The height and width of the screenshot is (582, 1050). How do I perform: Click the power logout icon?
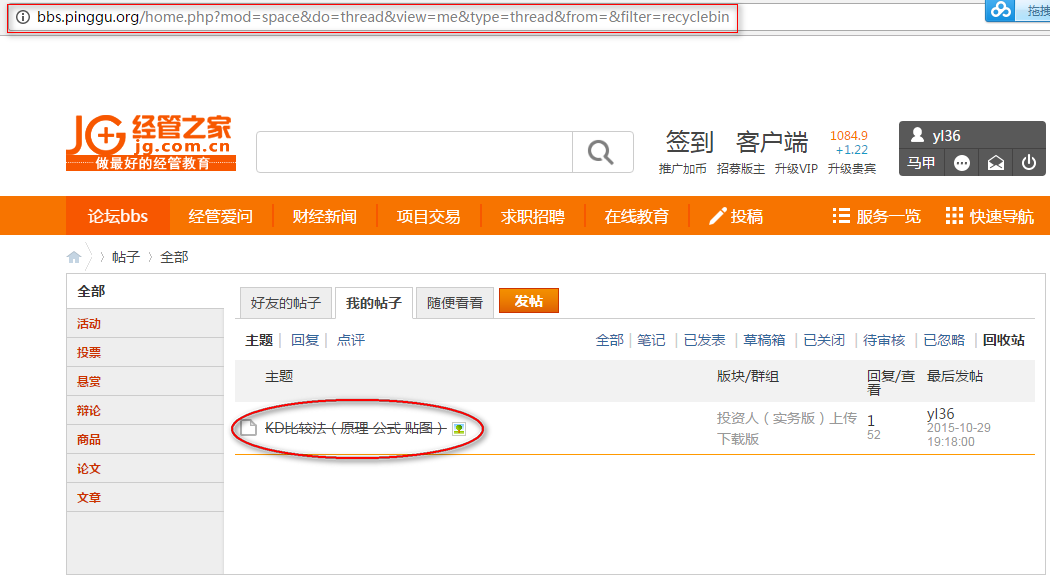tap(1029, 163)
